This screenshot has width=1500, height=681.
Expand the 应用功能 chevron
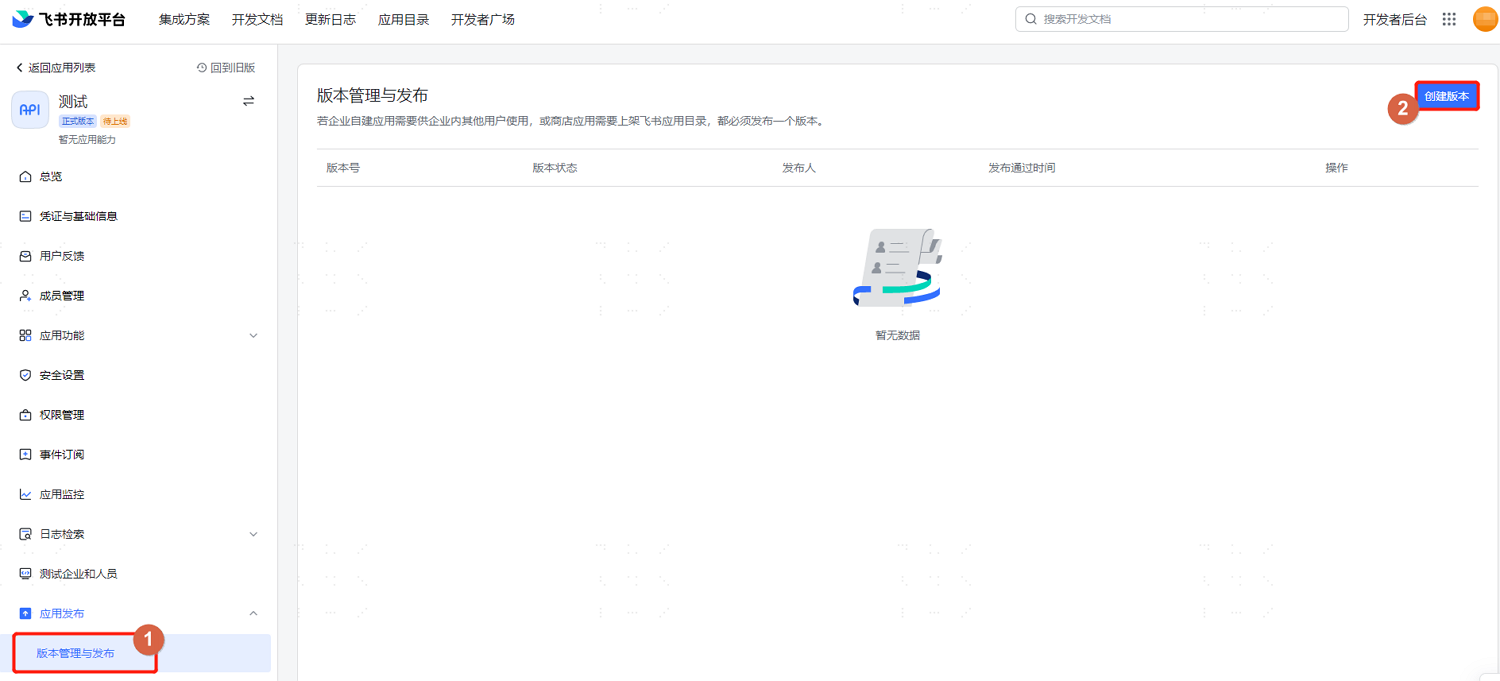253,336
